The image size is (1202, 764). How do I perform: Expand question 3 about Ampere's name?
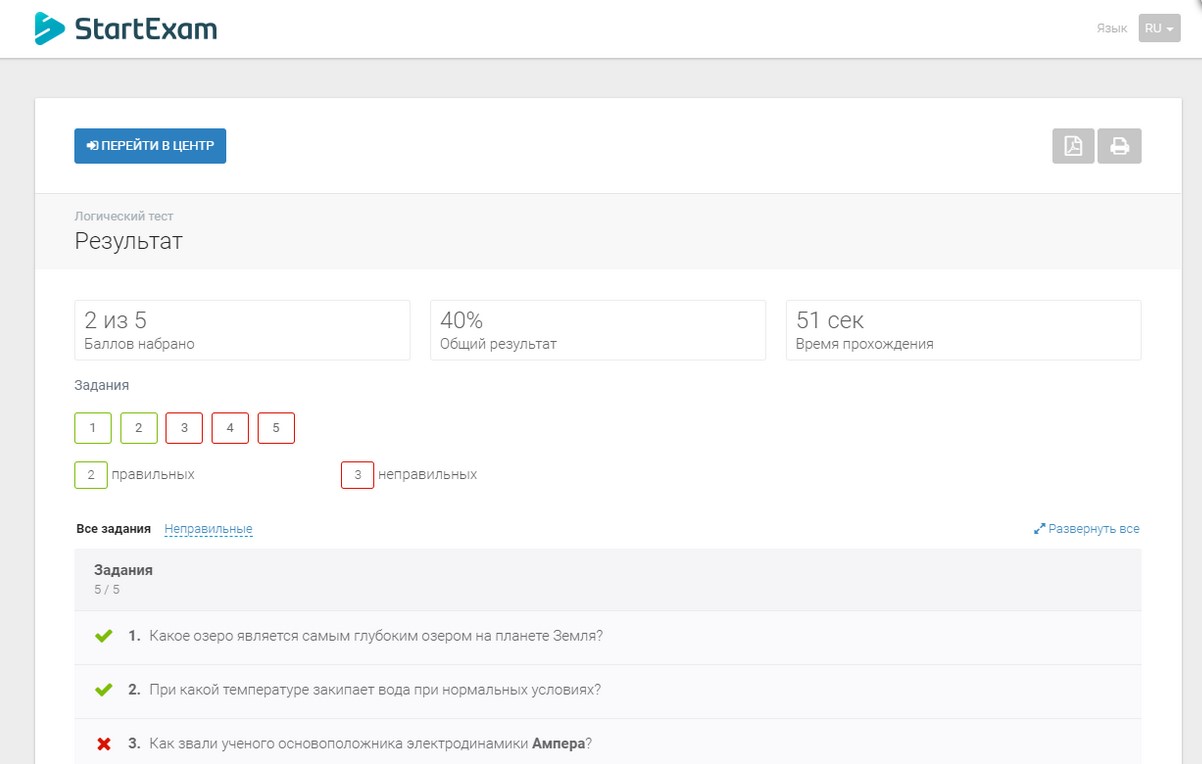point(370,744)
